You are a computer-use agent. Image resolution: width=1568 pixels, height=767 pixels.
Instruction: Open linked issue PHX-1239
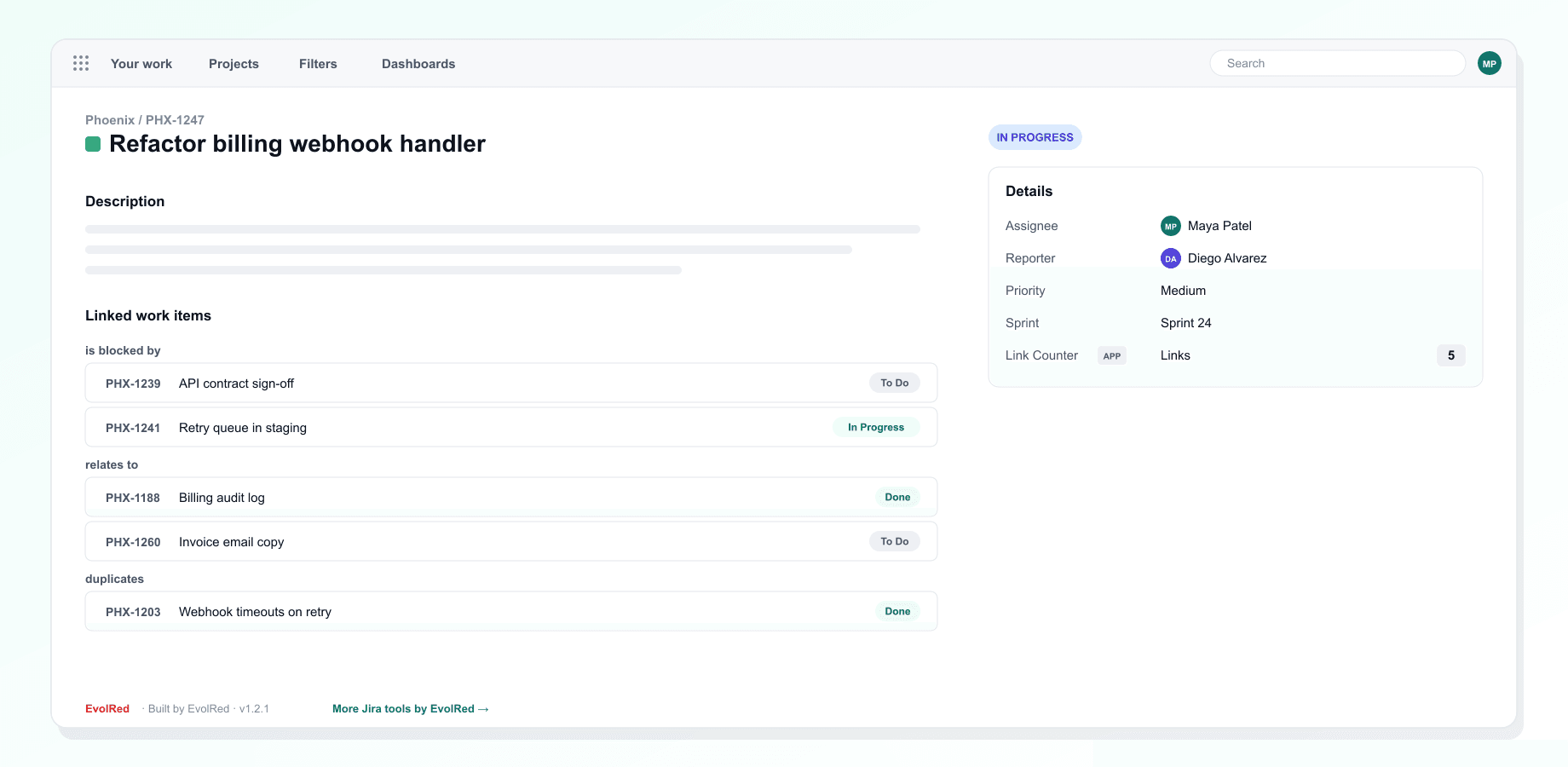pos(133,383)
